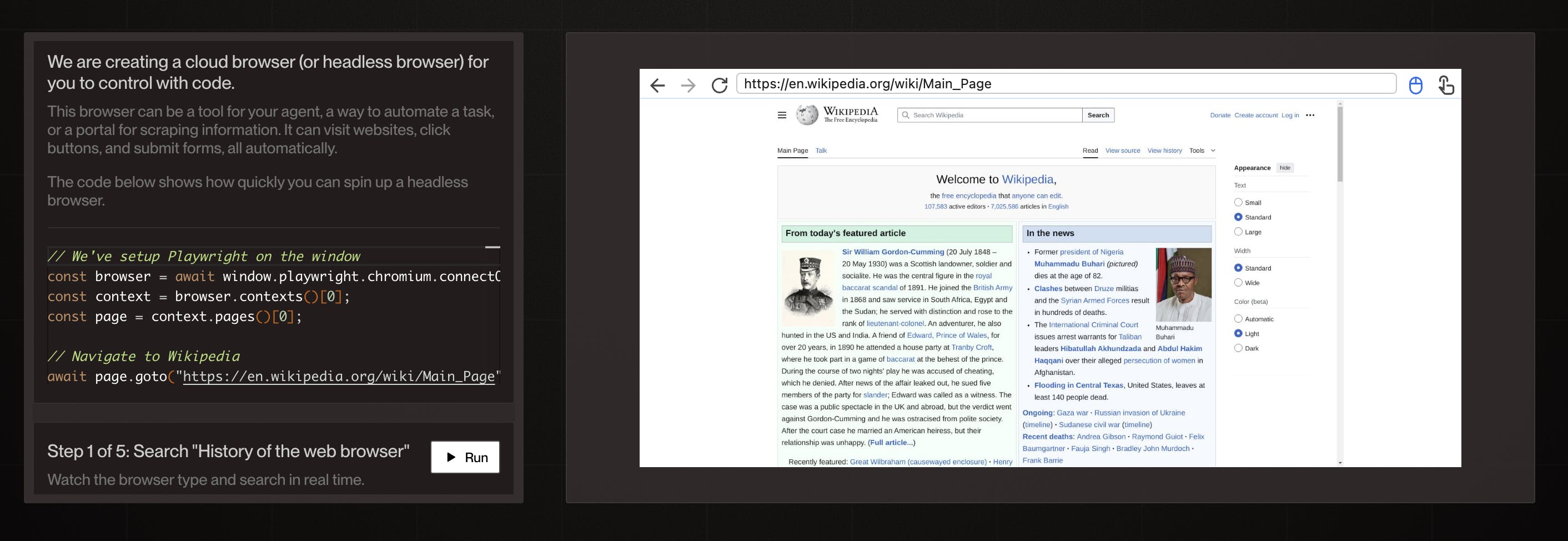The width and height of the screenshot is (1568, 541).
Task: Click the Sudanese civil war link
Action: (1089, 425)
